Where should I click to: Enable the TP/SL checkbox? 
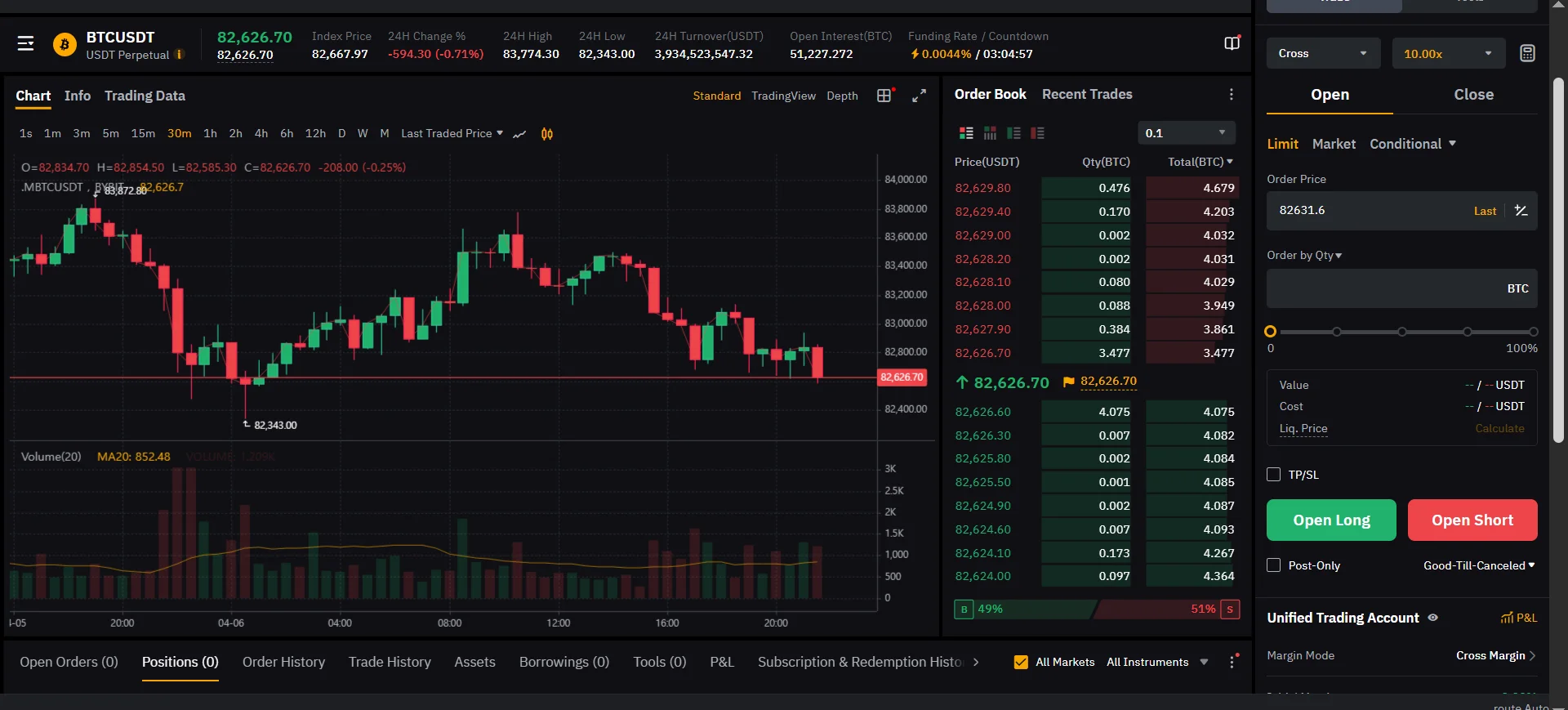pos(1273,475)
